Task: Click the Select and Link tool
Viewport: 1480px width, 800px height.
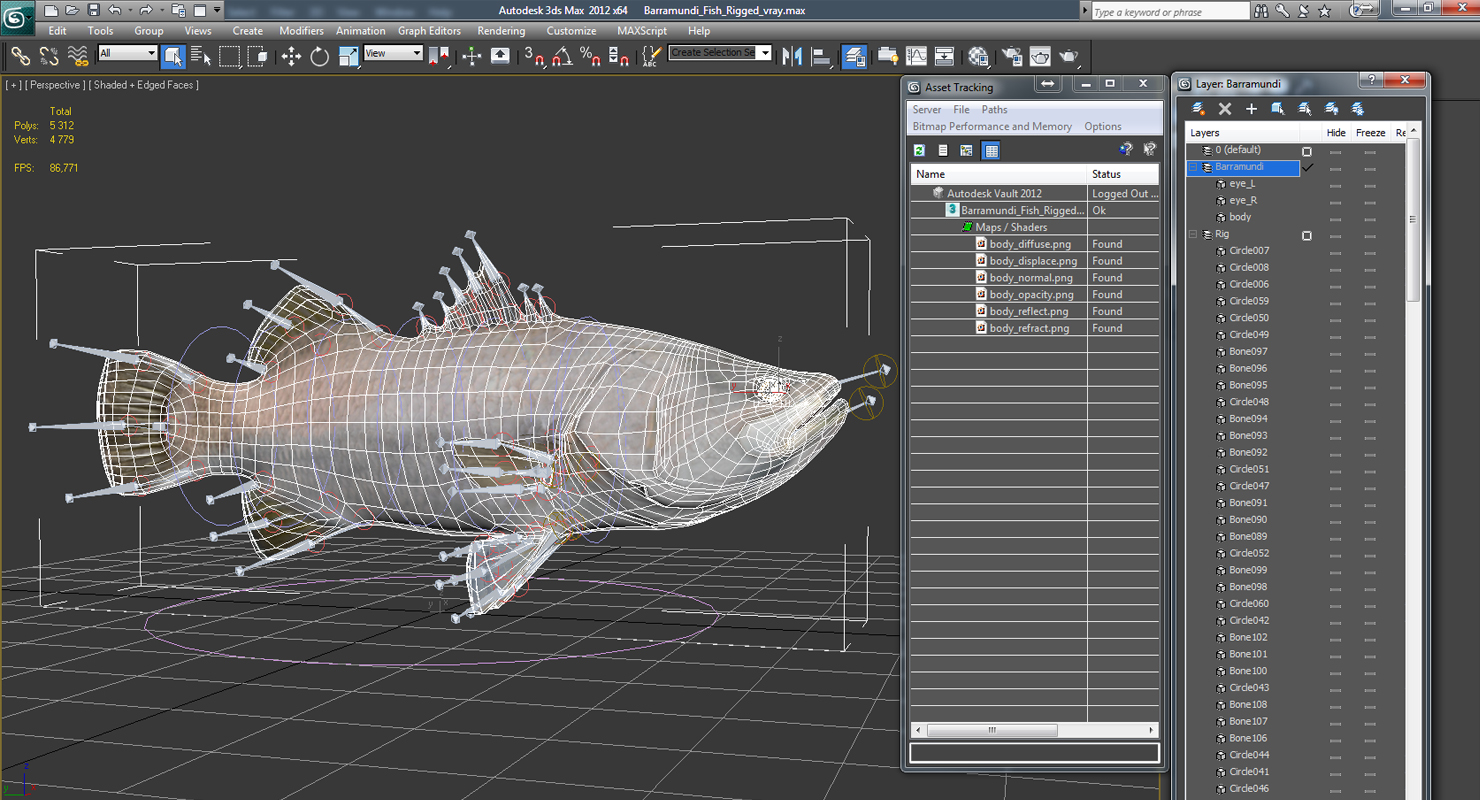Action: point(20,56)
